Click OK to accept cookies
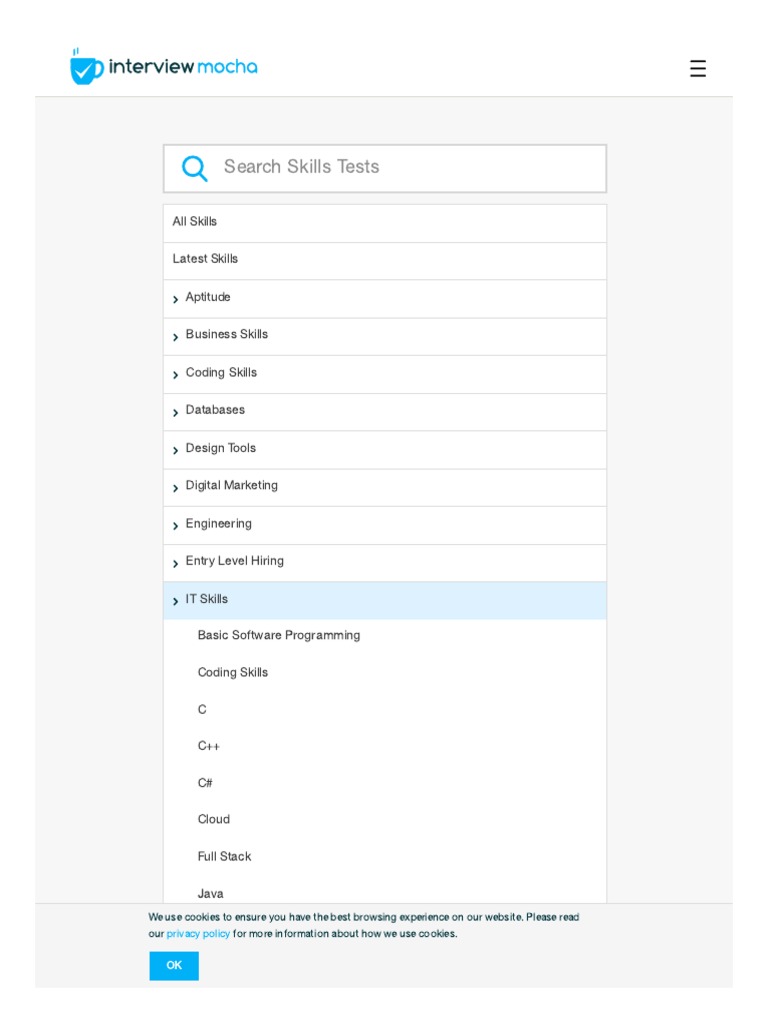 174,966
